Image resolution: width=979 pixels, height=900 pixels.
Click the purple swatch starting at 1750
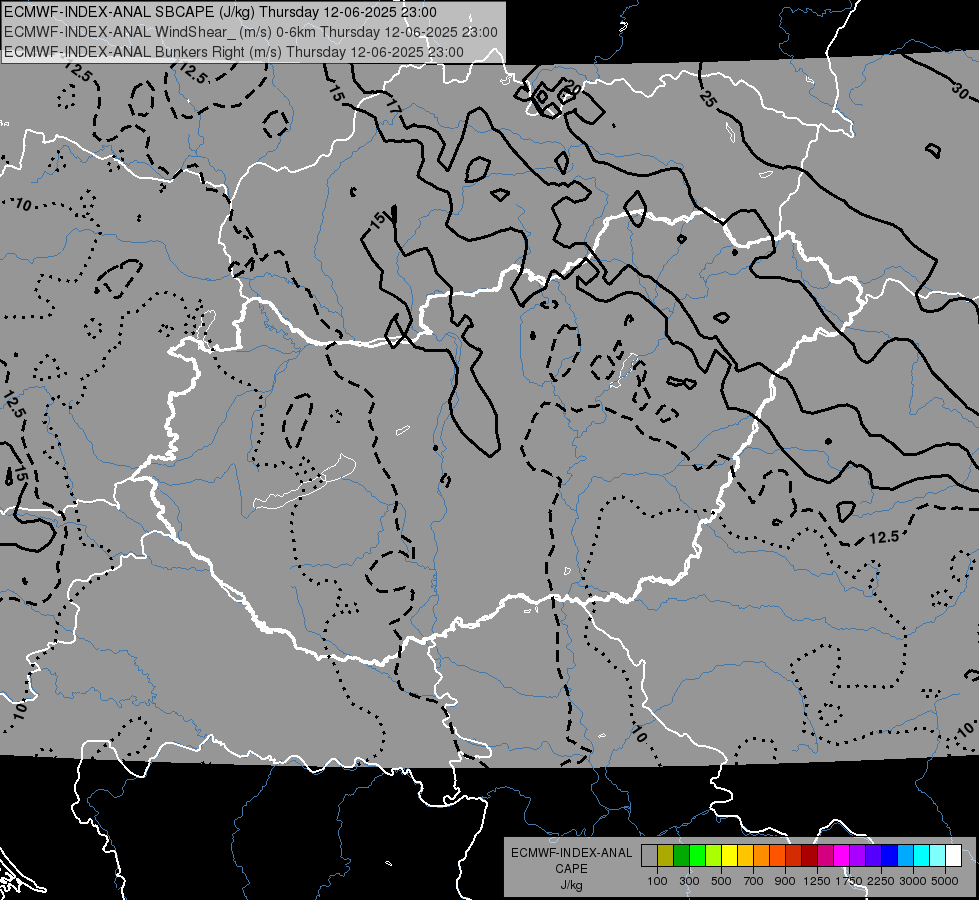coord(857,856)
